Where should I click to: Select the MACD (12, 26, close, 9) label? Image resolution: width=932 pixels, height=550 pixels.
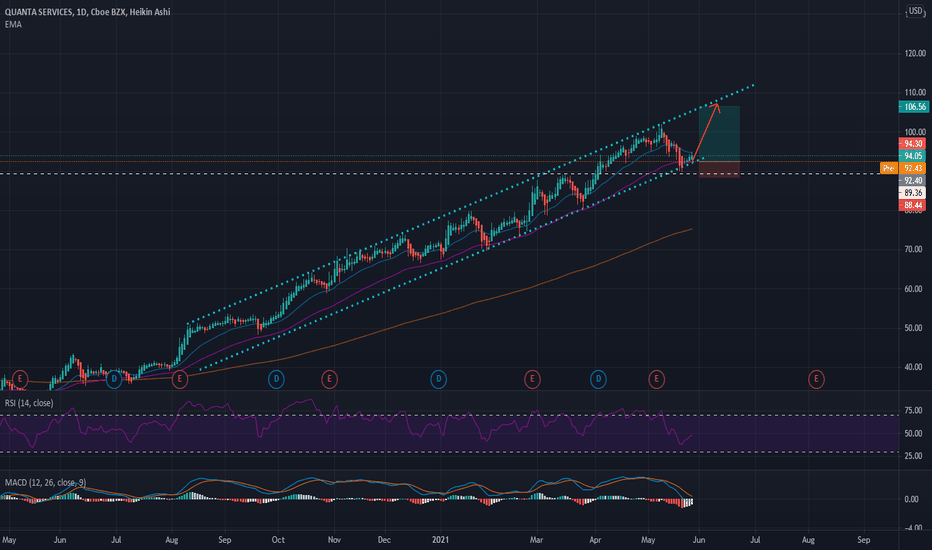[x=45, y=482]
